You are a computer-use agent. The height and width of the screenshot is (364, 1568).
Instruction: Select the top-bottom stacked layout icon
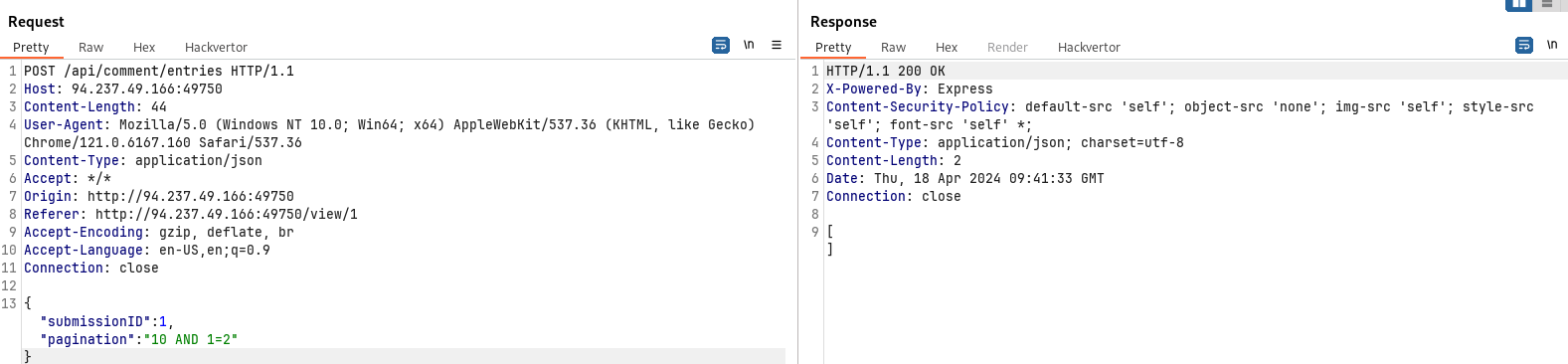1546,4
